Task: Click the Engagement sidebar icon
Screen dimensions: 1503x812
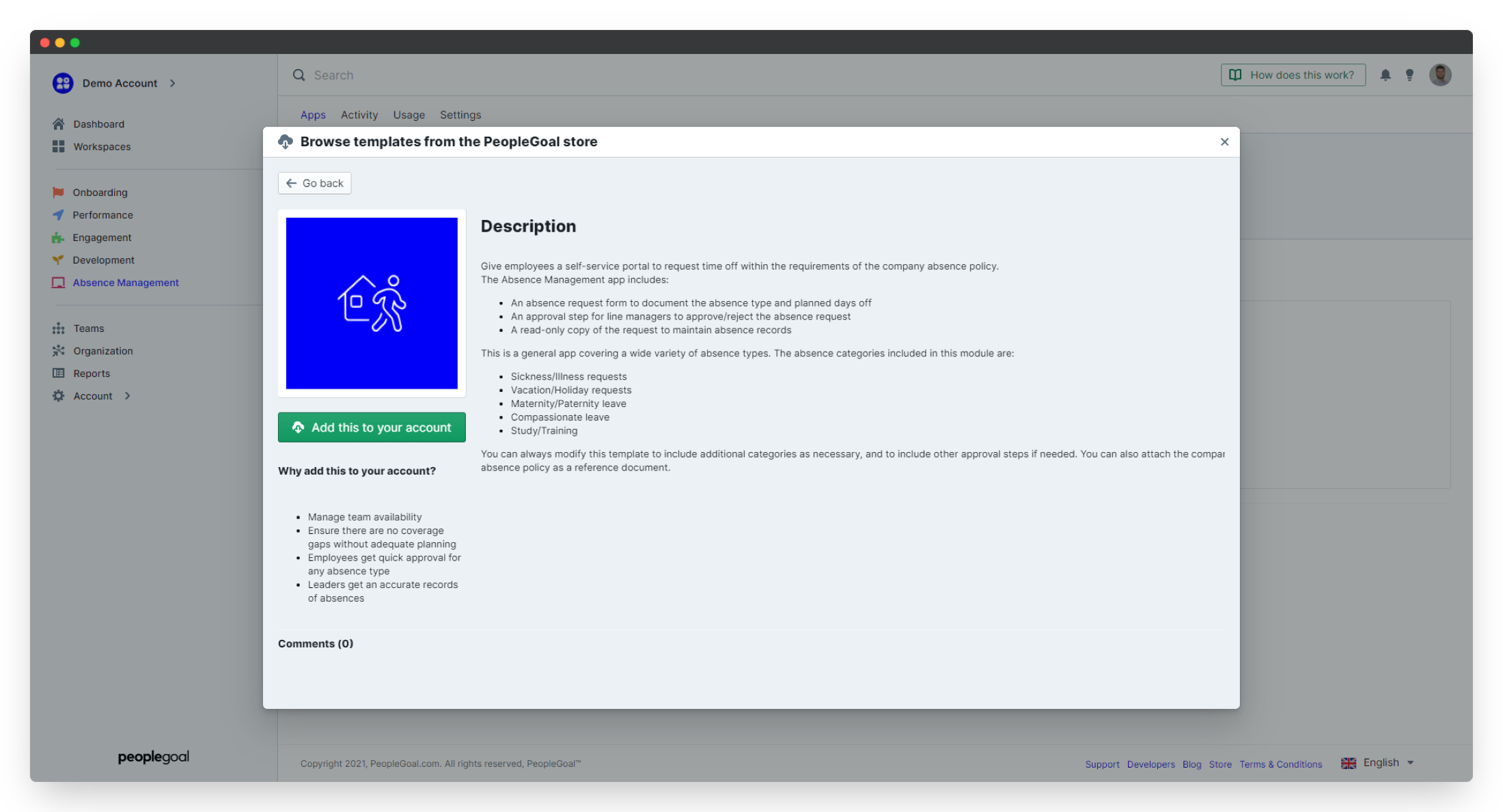Action: tap(58, 237)
